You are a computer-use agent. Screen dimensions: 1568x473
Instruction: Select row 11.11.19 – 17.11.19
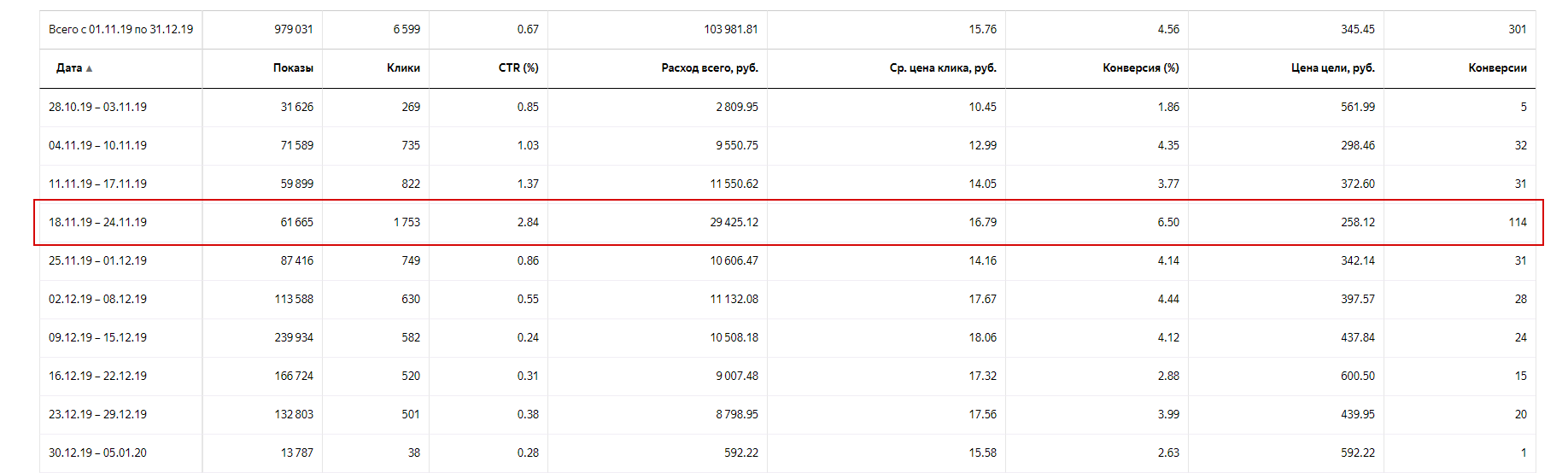click(787, 184)
